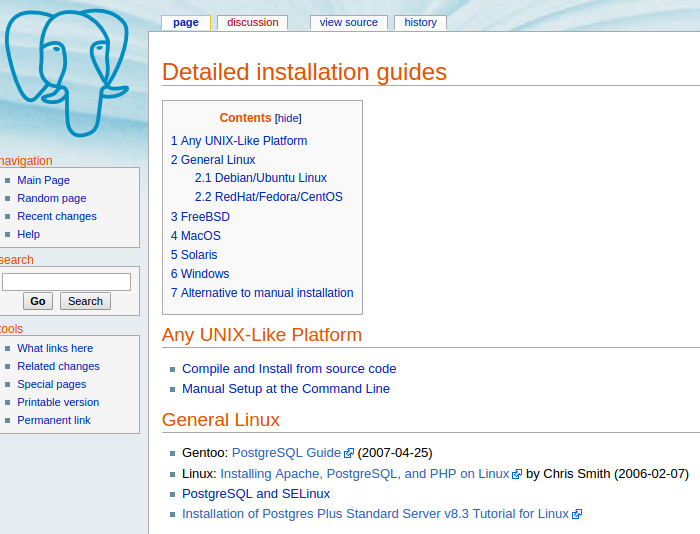Open Compile and Install from source code

[289, 369]
